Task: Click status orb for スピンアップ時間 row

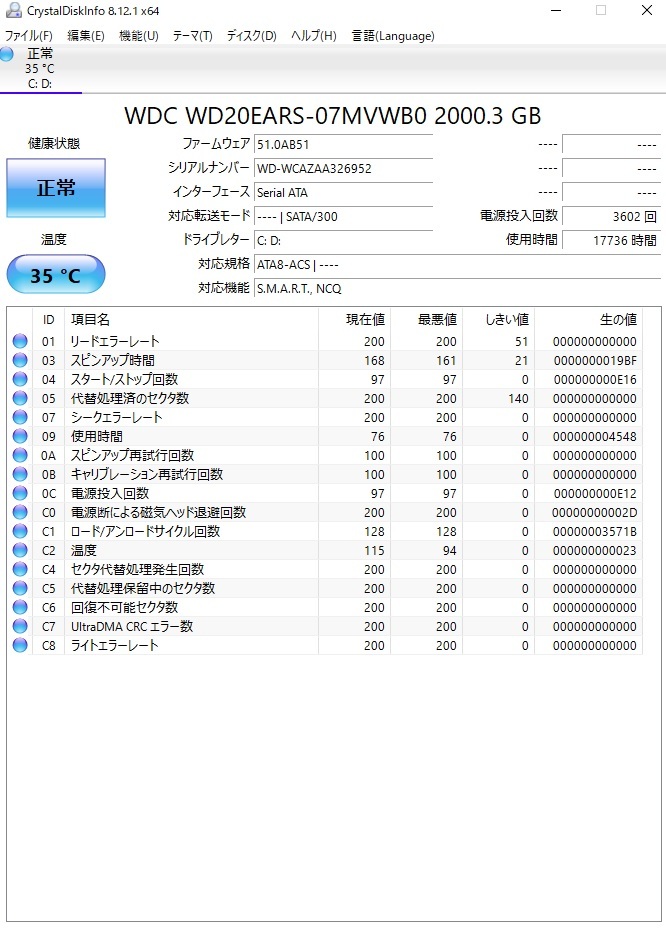Action: click(x=20, y=360)
